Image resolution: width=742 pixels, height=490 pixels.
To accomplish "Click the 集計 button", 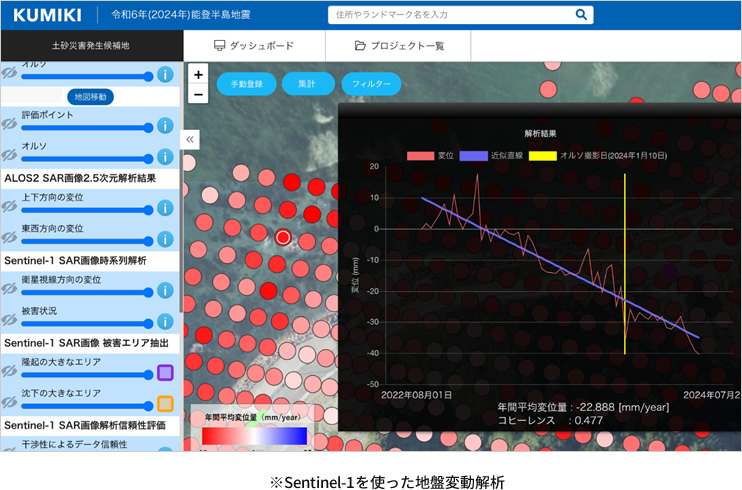I will pyautogui.click(x=308, y=84).
